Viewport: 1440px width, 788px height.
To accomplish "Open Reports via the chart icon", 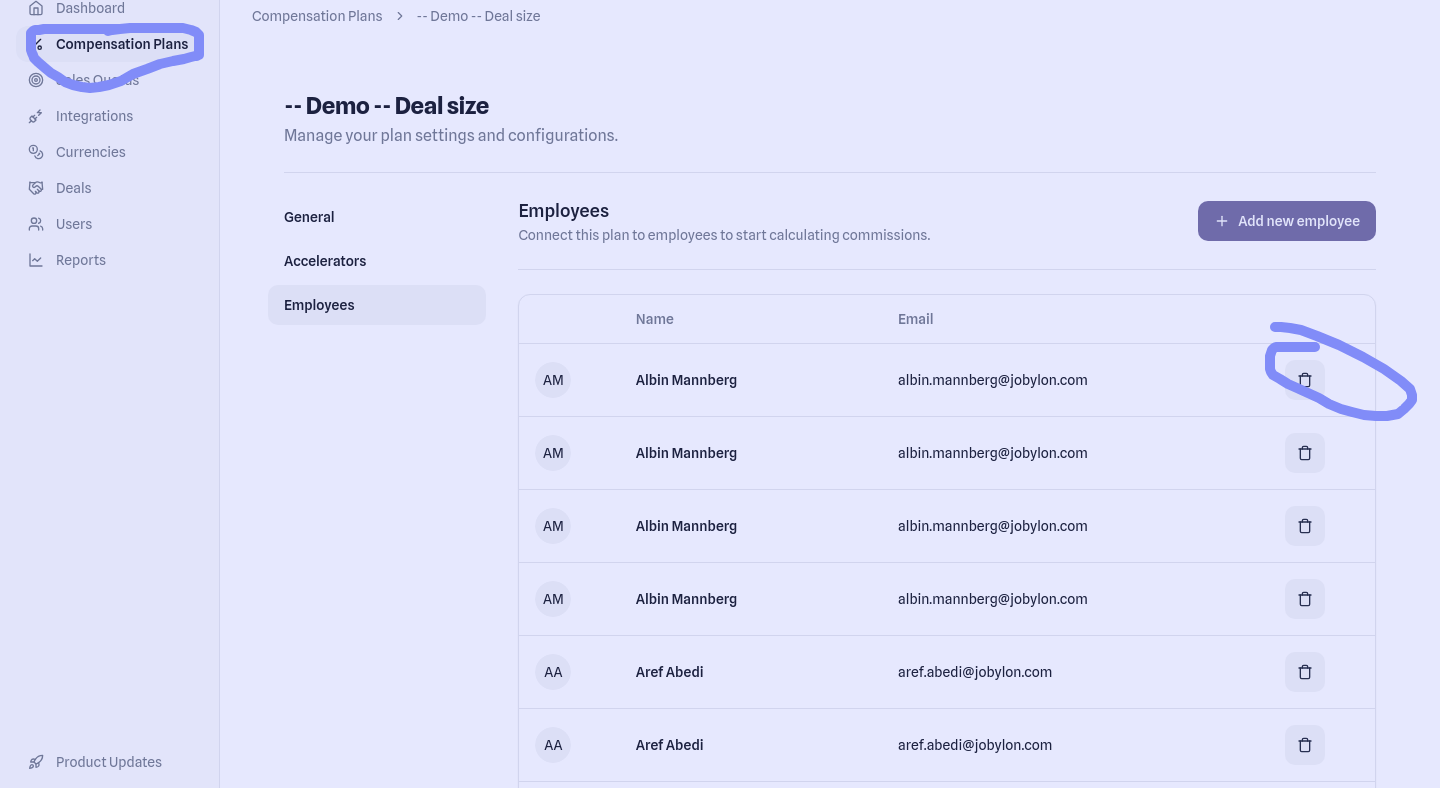I will (x=36, y=260).
